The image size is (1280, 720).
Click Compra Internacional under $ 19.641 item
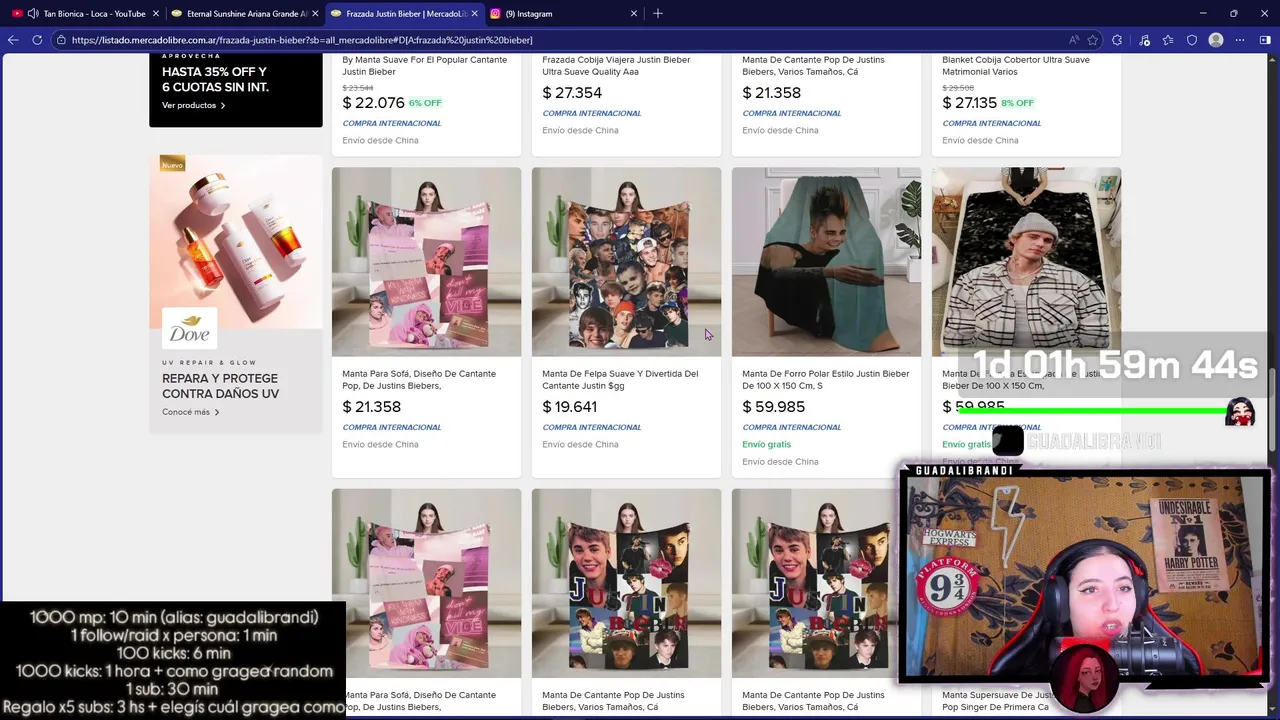592,427
